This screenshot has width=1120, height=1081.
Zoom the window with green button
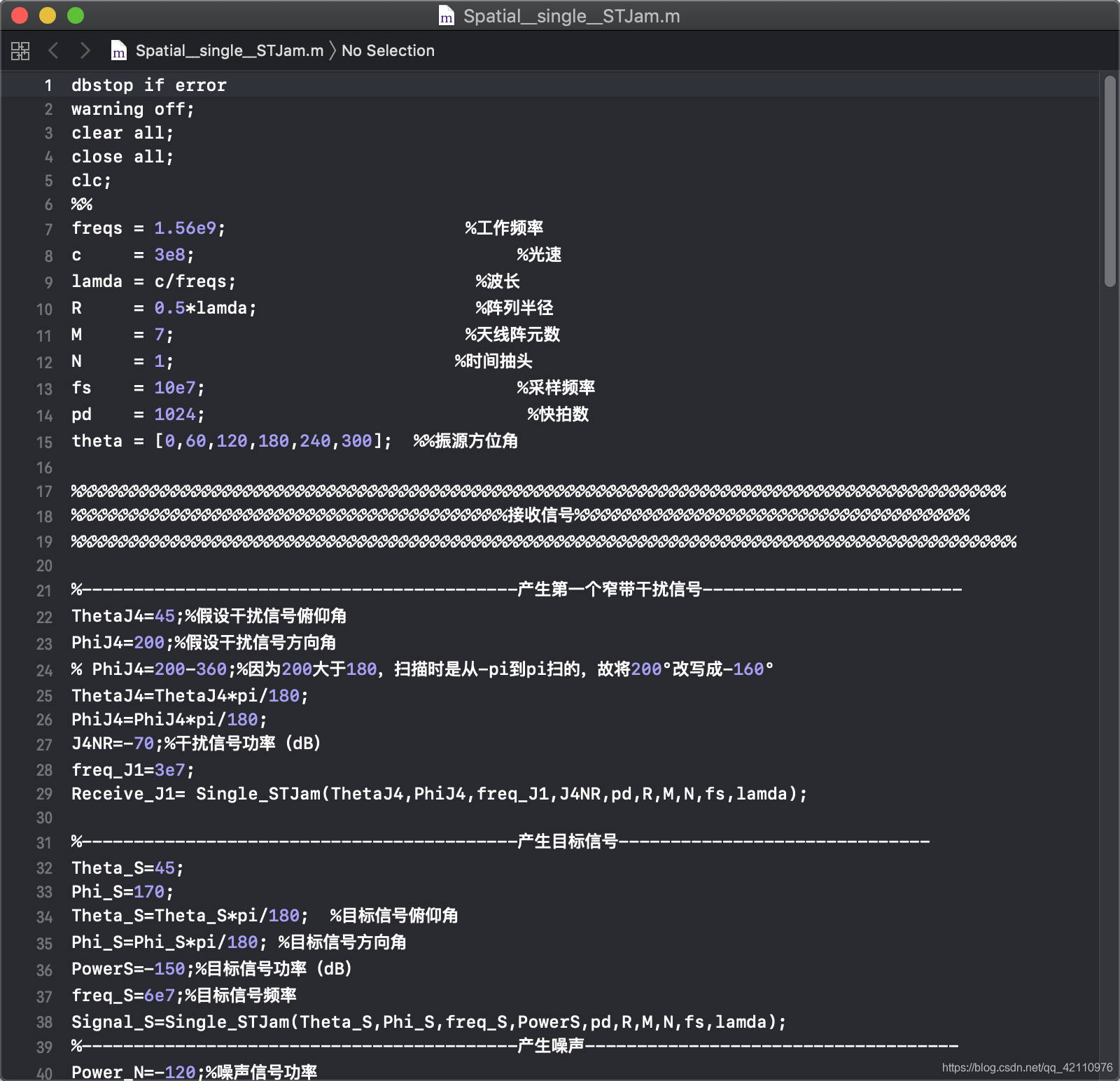[76, 15]
